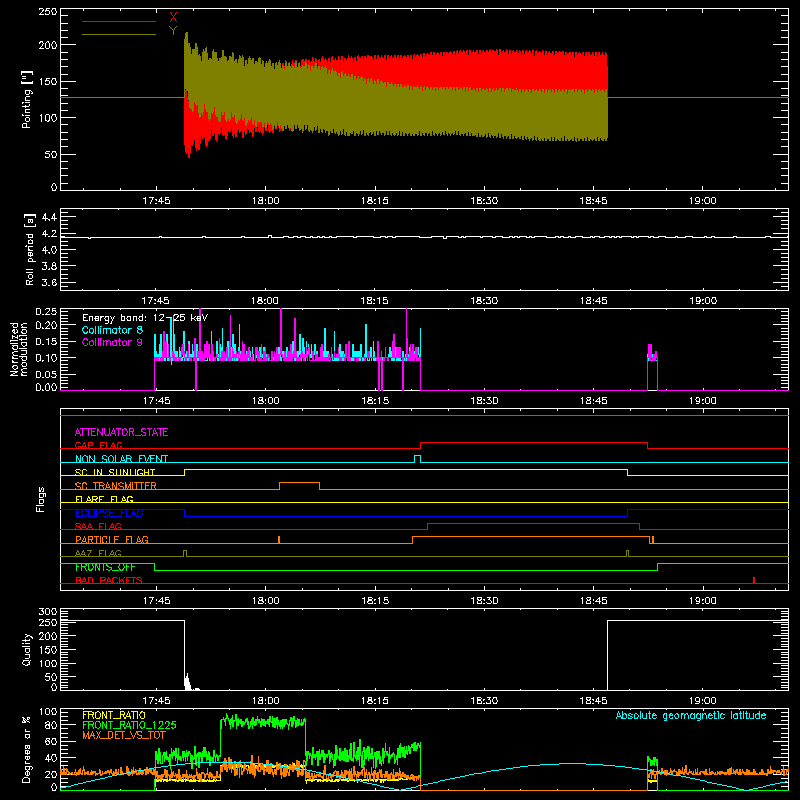
Task: Click the Flags axis title
Action: pyautogui.click(x=40, y=499)
